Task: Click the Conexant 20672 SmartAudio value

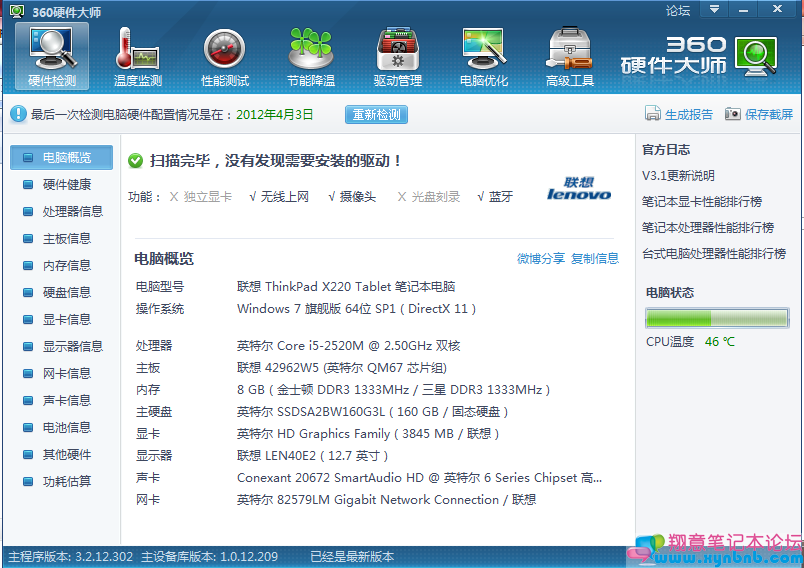Action: coord(419,478)
